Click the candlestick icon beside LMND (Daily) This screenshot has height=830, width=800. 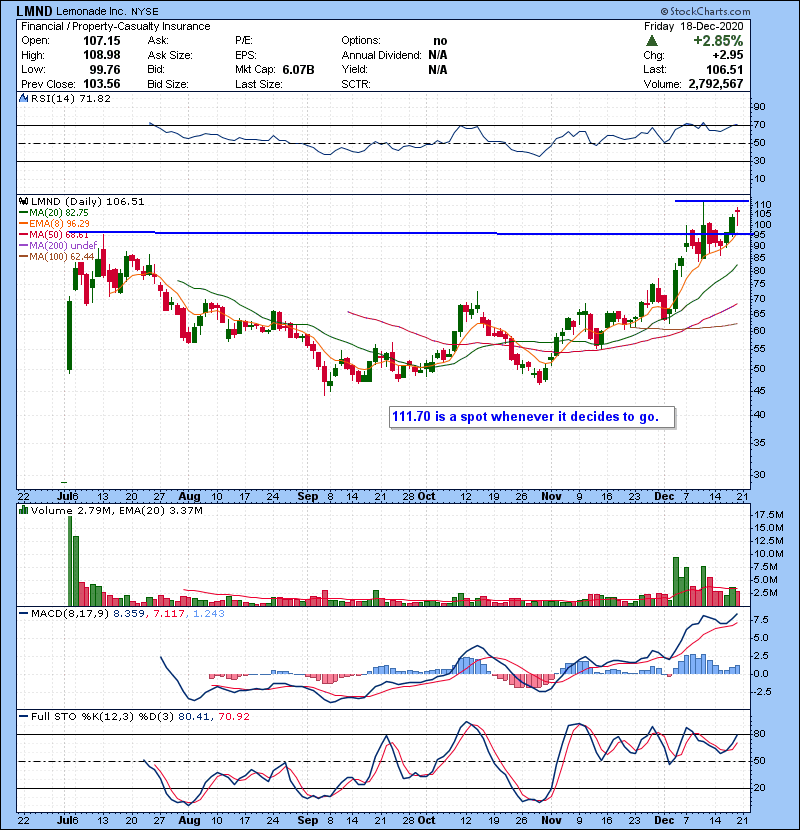23,201
